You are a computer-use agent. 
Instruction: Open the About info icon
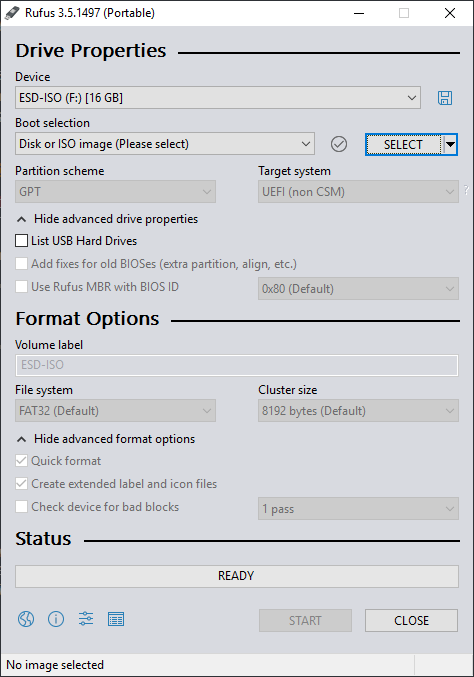(56, 619)
